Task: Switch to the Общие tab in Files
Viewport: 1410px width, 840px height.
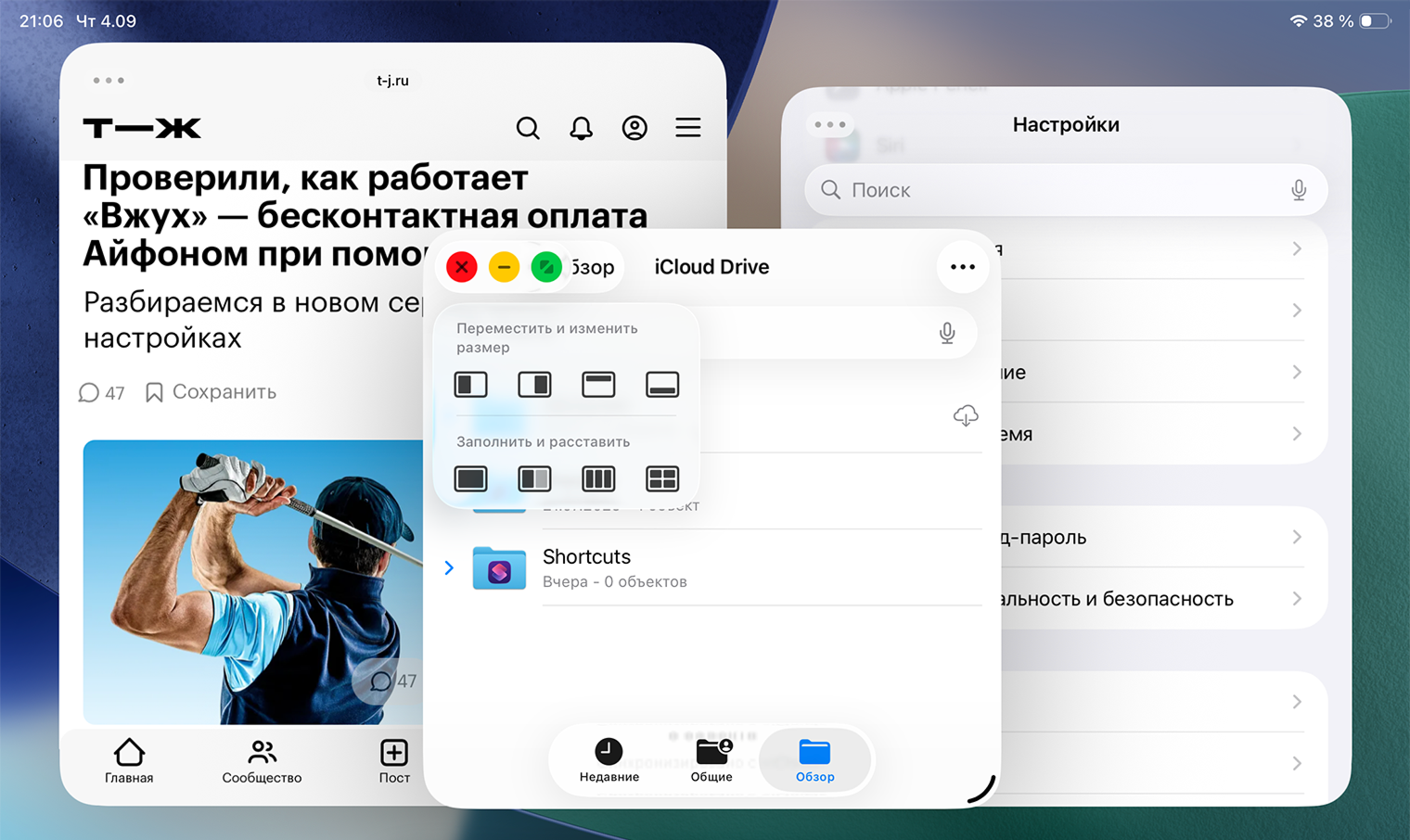Action: pyautogui.click(x=711, y=759)
